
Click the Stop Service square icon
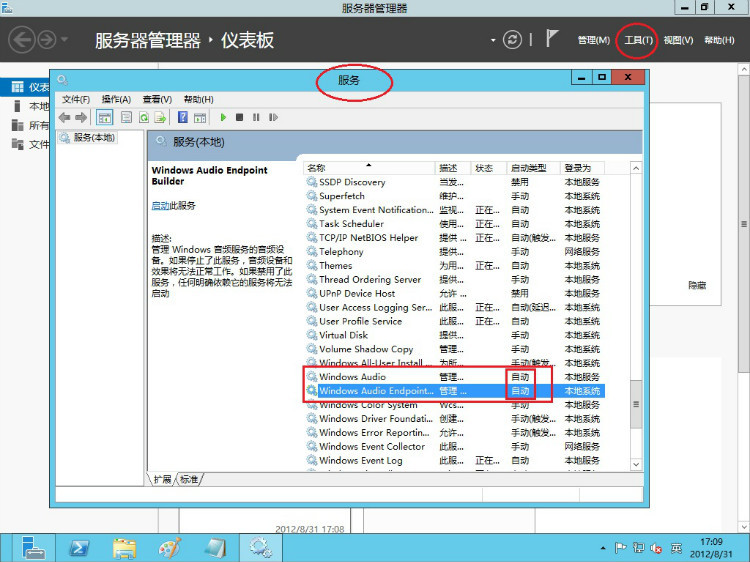[x=241, y=117]
